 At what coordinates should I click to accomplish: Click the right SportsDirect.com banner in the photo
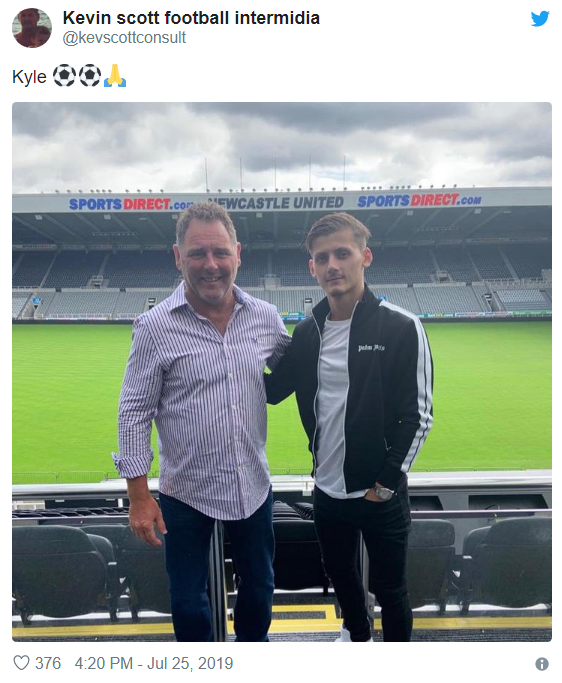(419, 200)
